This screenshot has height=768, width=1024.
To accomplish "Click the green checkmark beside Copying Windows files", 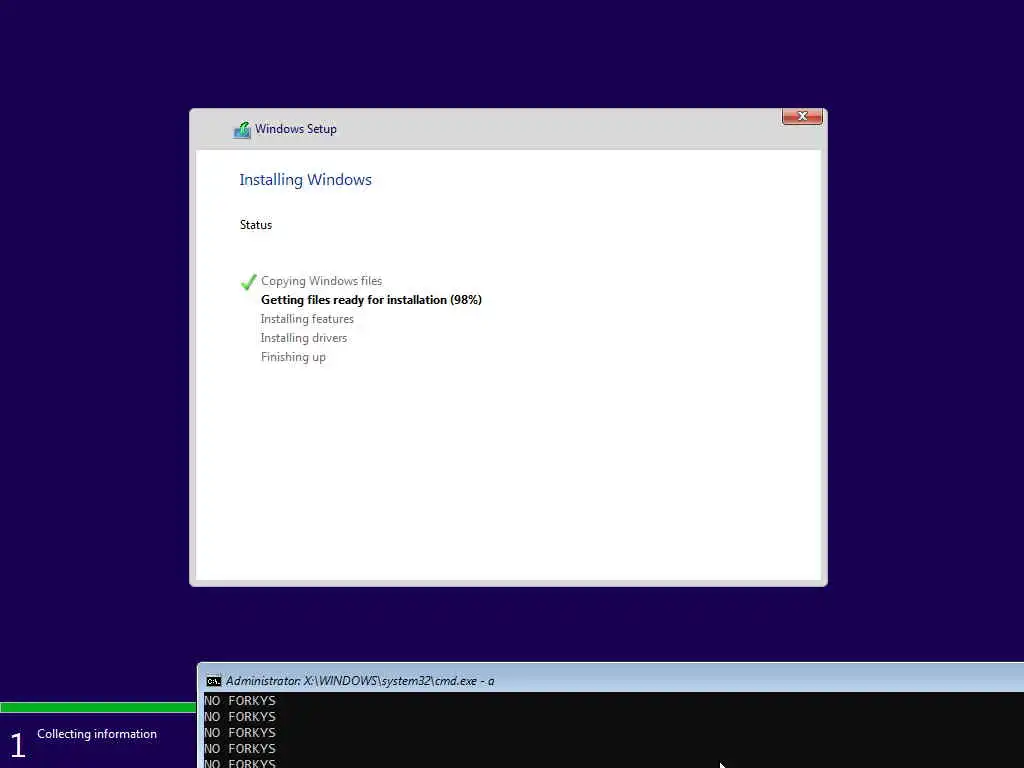I will tap(248, 281).
